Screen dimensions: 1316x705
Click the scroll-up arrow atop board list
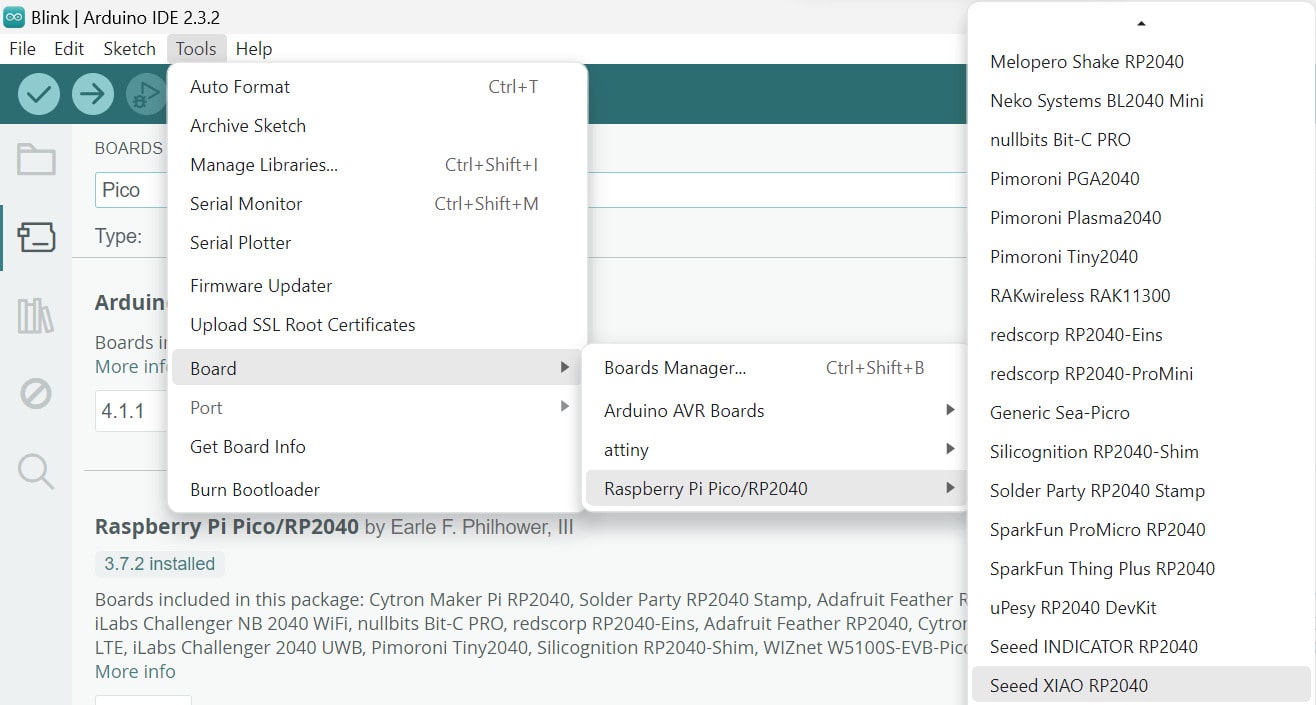tap(1141, 23)
